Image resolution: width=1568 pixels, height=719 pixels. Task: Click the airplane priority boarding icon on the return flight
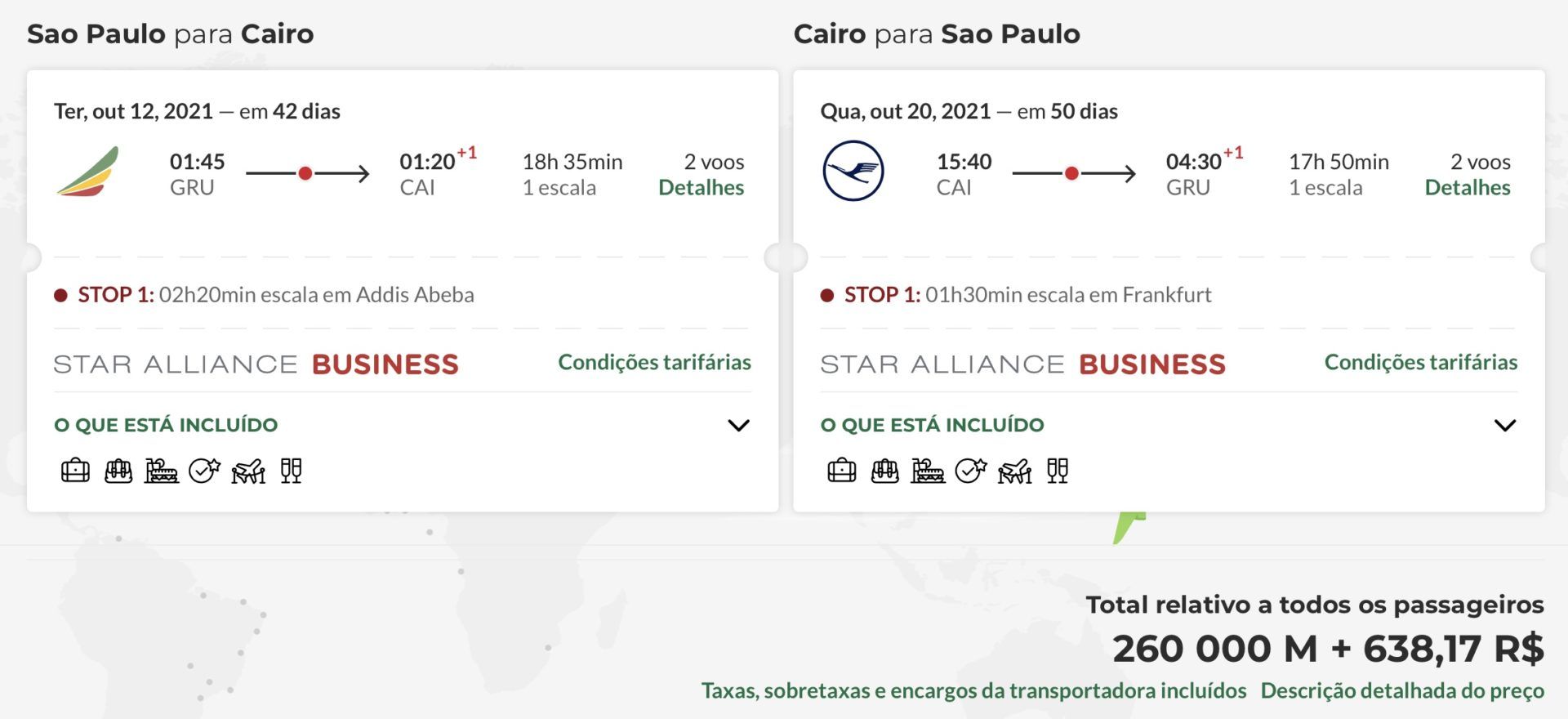coord(1014,471)
